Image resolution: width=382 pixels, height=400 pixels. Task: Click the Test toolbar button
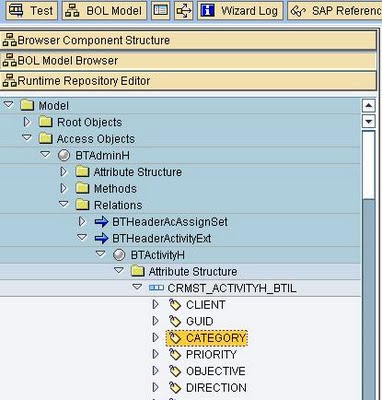[x=32, y=11]
